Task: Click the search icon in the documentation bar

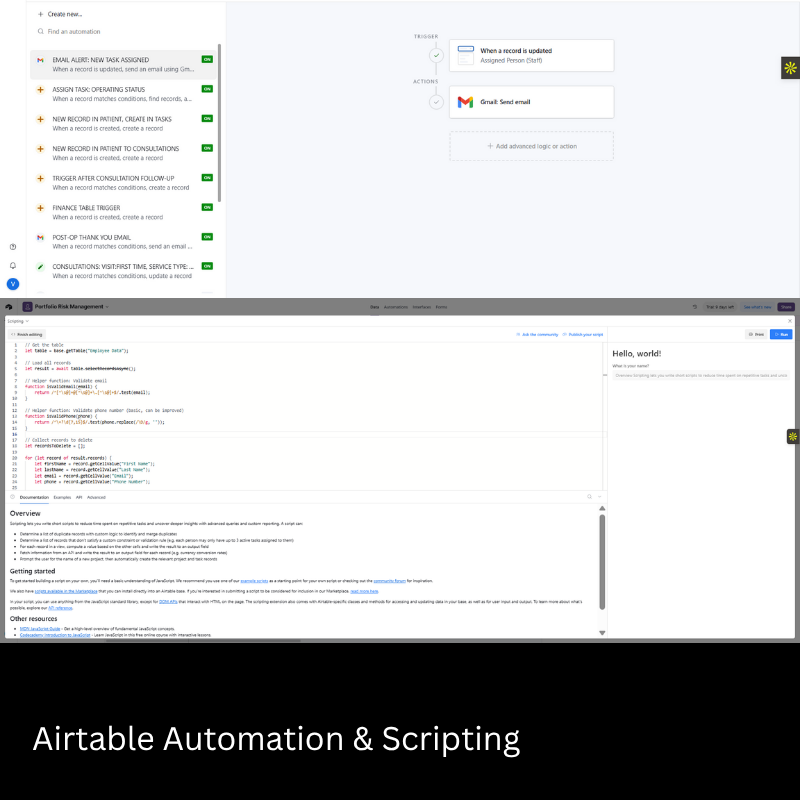Action: (589, 497)
